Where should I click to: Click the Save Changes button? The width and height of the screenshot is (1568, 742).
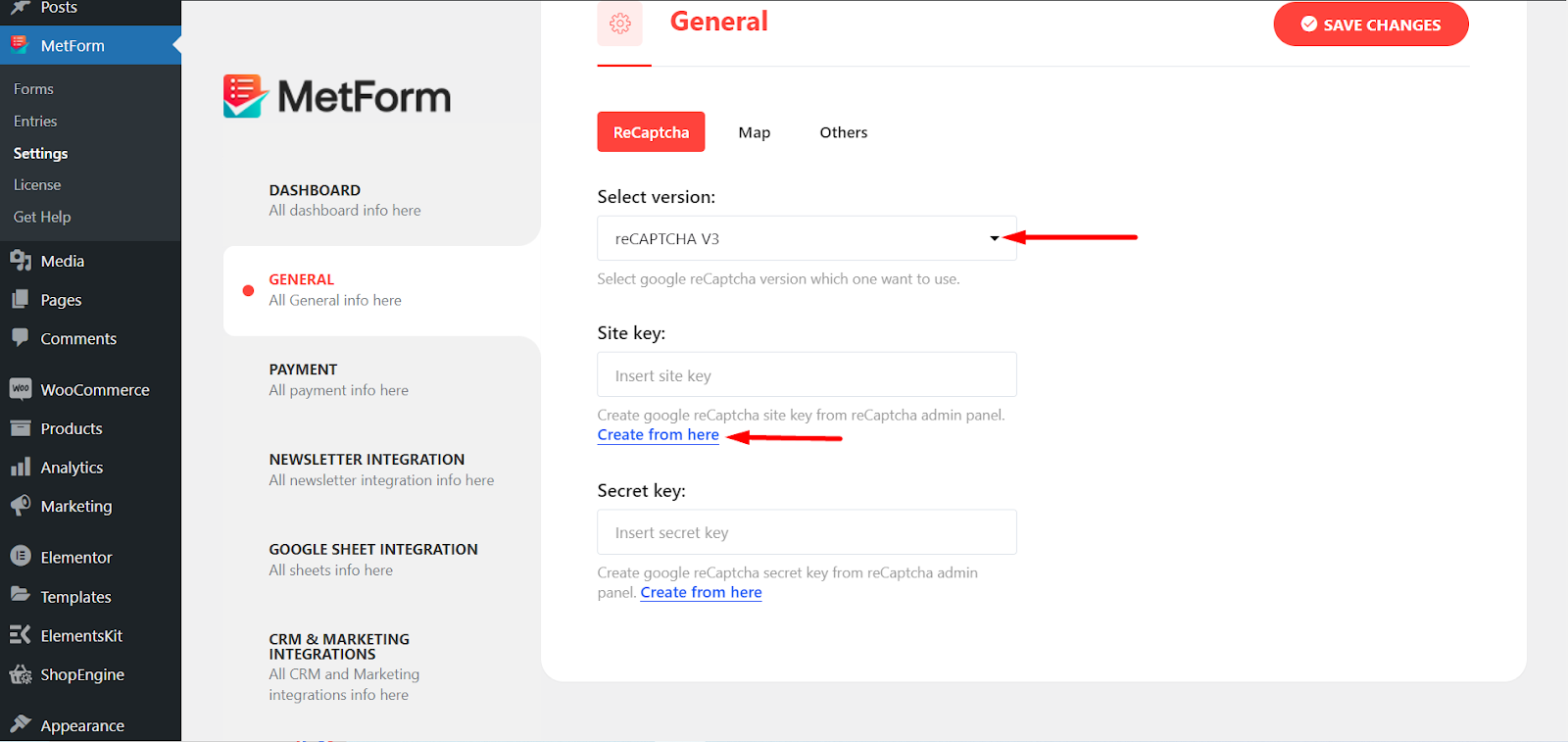1371,25
